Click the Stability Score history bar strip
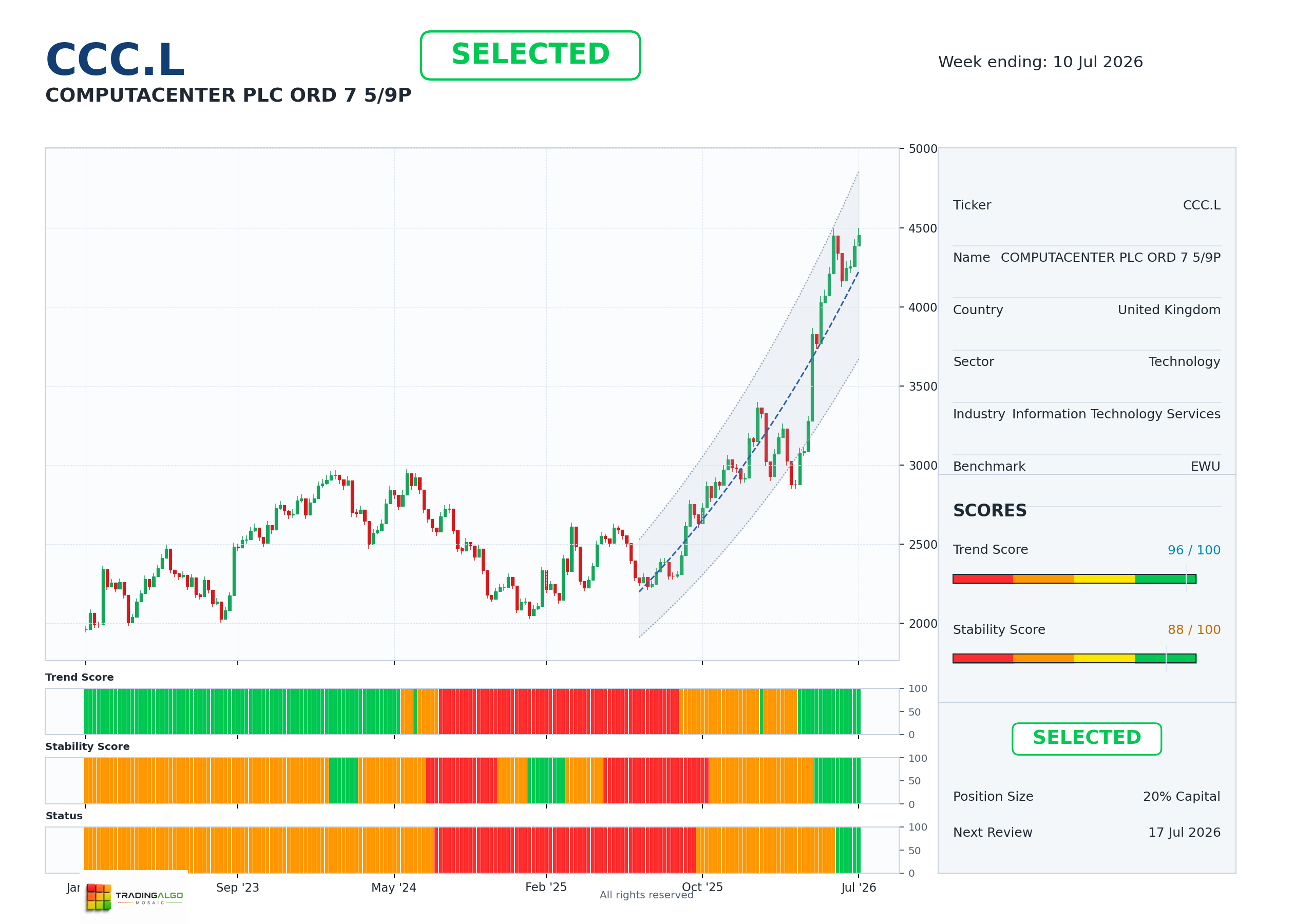Screen dimensions: 1294x924 coord(472,781)
